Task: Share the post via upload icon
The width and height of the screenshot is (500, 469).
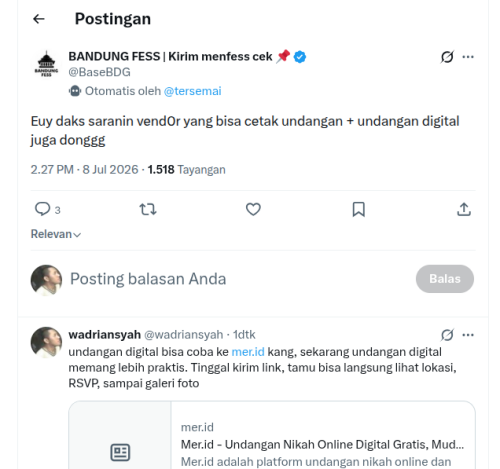Action: 464,209
